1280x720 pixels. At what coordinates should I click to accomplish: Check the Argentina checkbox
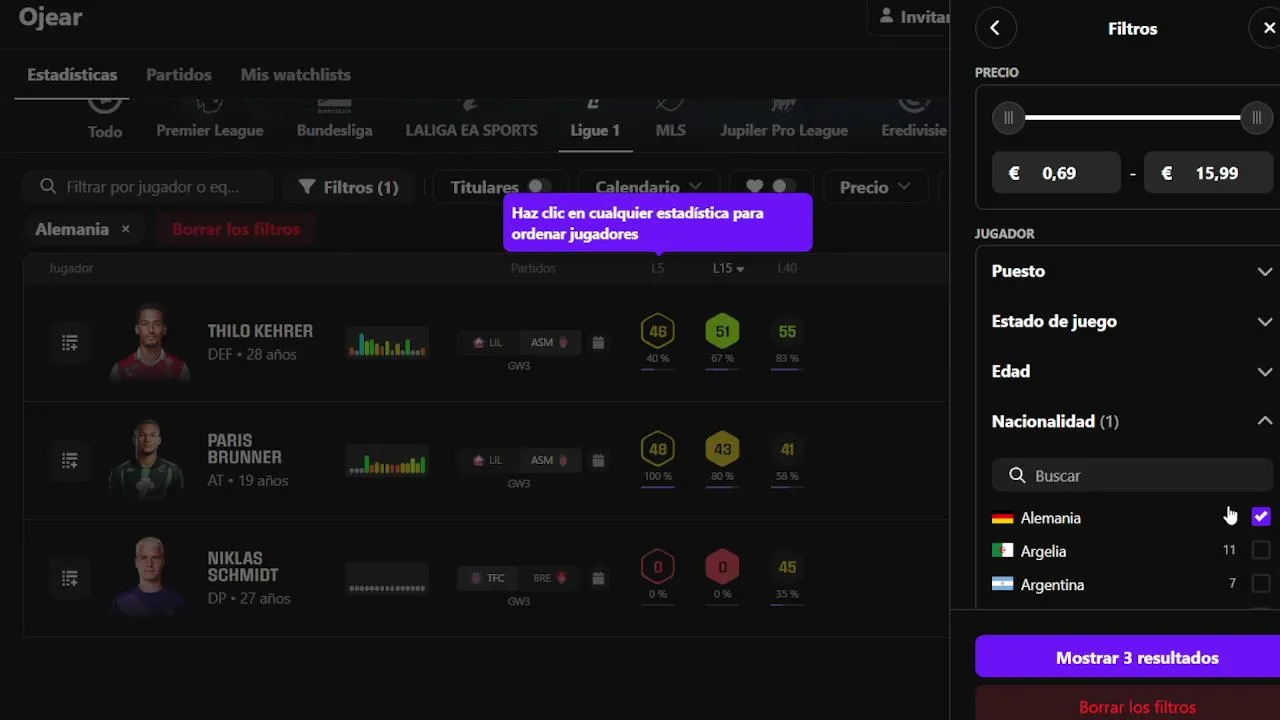pos(1261,583)
